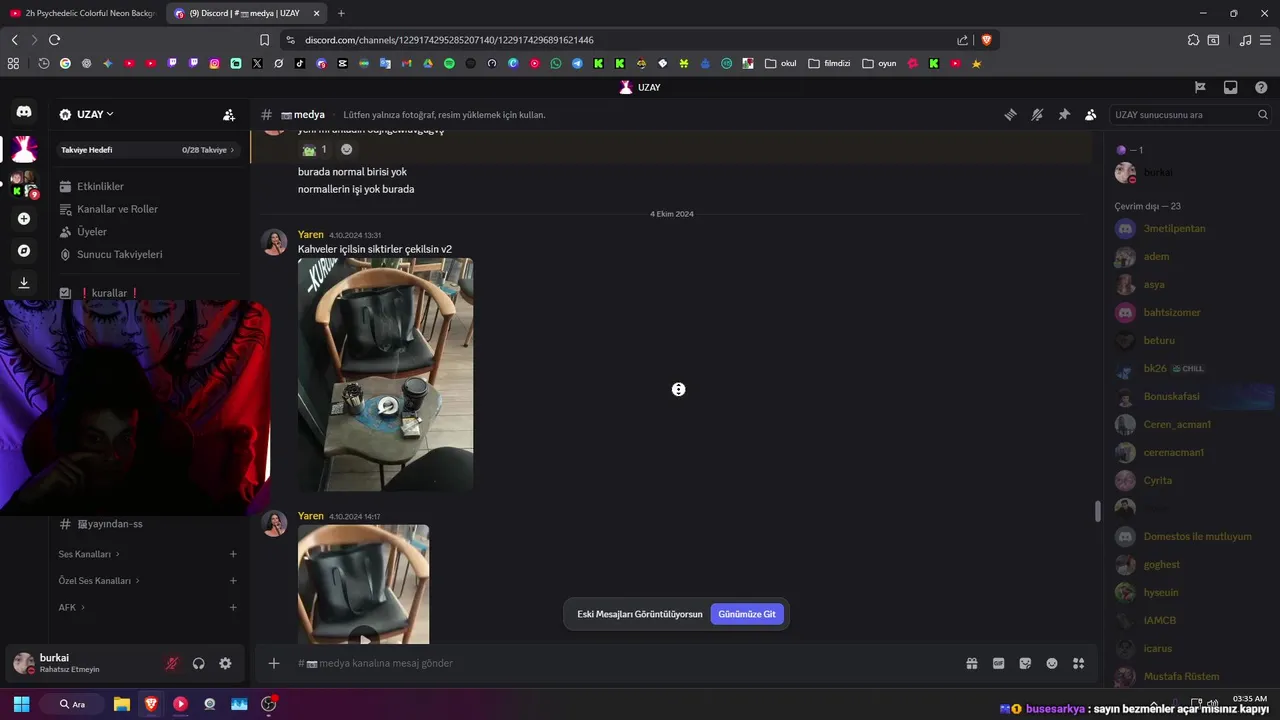Invite people icon next to UZAY header
The width and height of the screenshot is (1280, 720).
click(229, 114)
